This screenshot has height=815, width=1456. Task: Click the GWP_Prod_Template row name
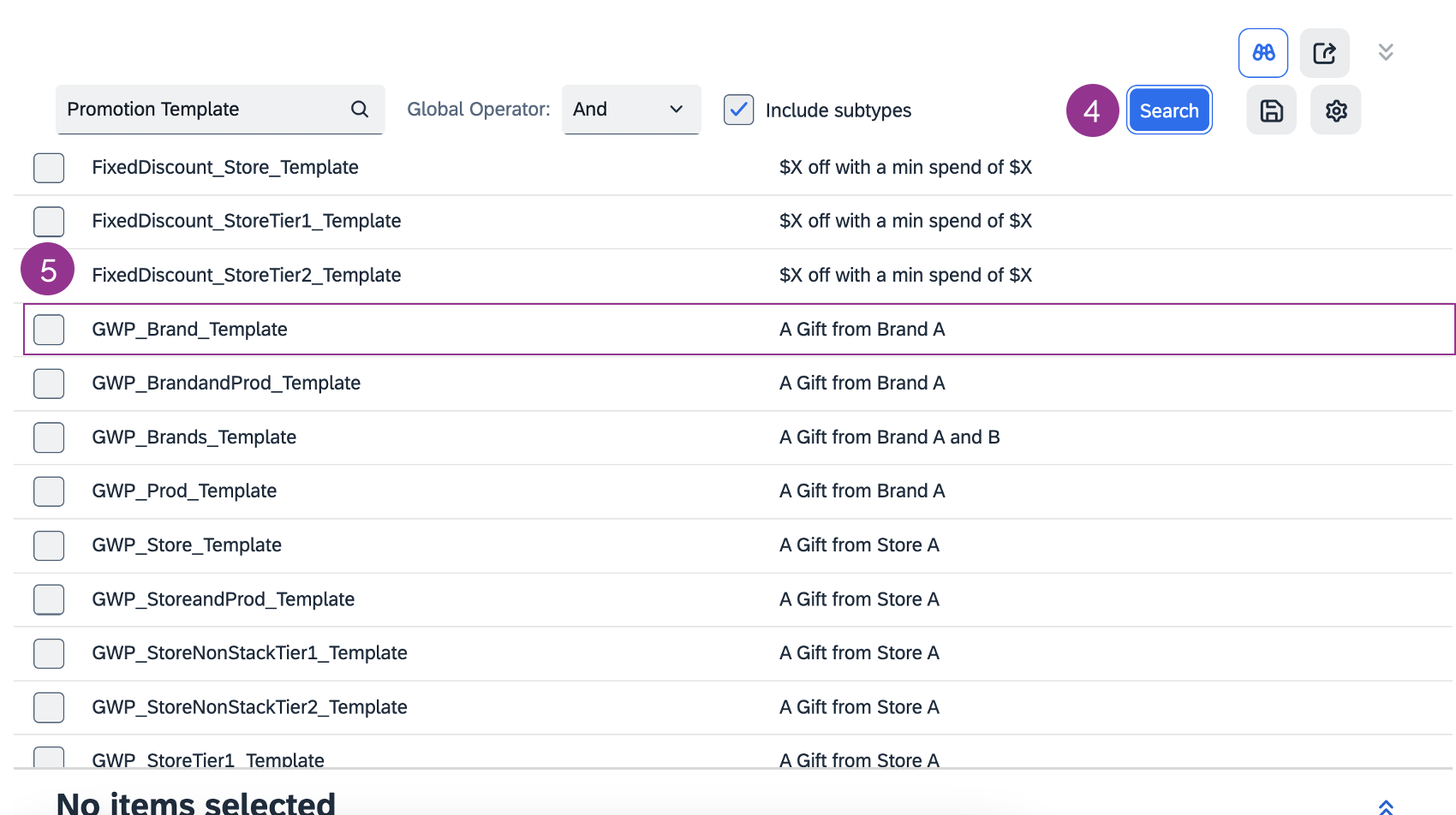(184, 491)
